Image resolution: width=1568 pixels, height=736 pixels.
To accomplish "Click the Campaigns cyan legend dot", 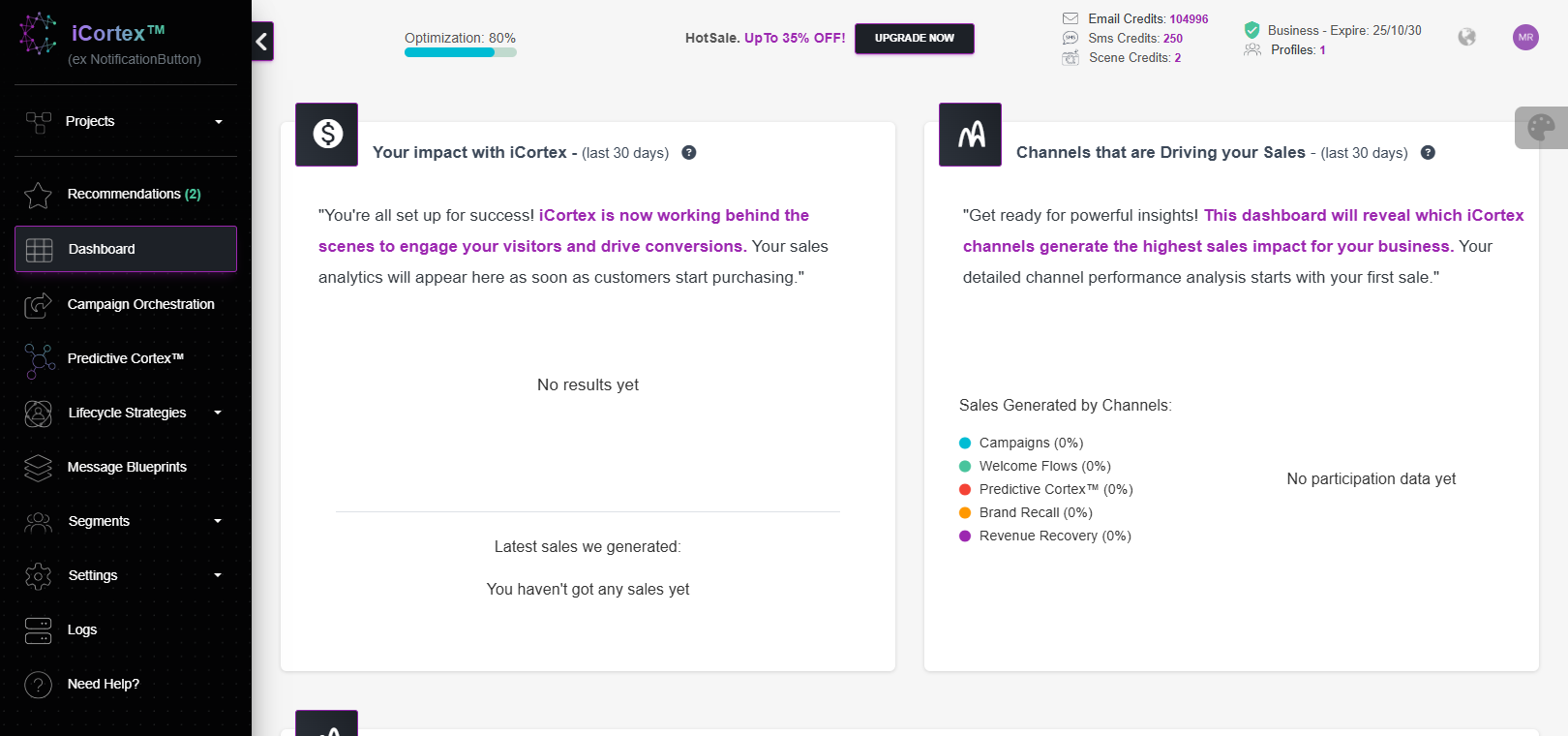I will click(x=965, y=443).
